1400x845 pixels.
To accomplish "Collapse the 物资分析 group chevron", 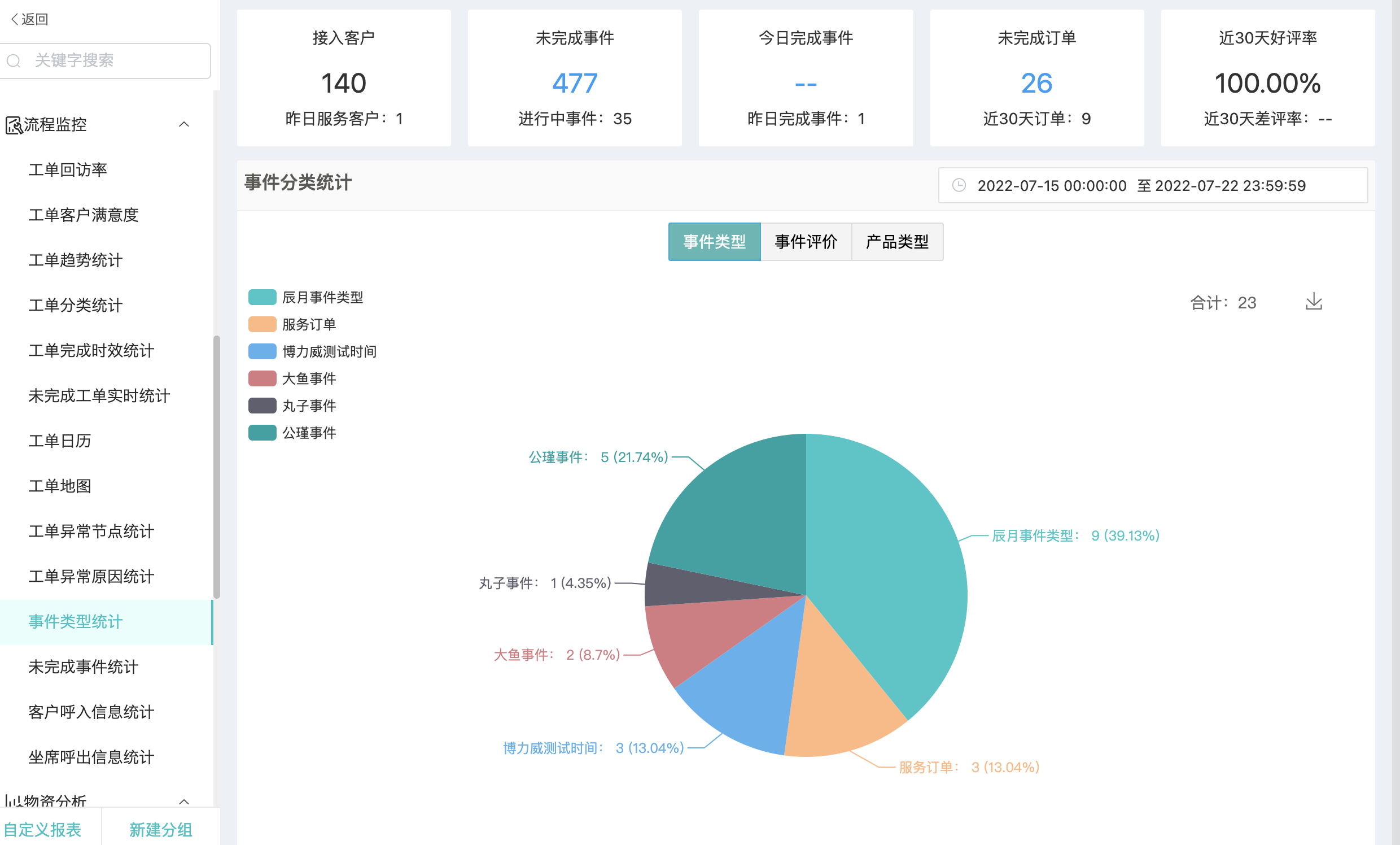I will click(183, 802).
